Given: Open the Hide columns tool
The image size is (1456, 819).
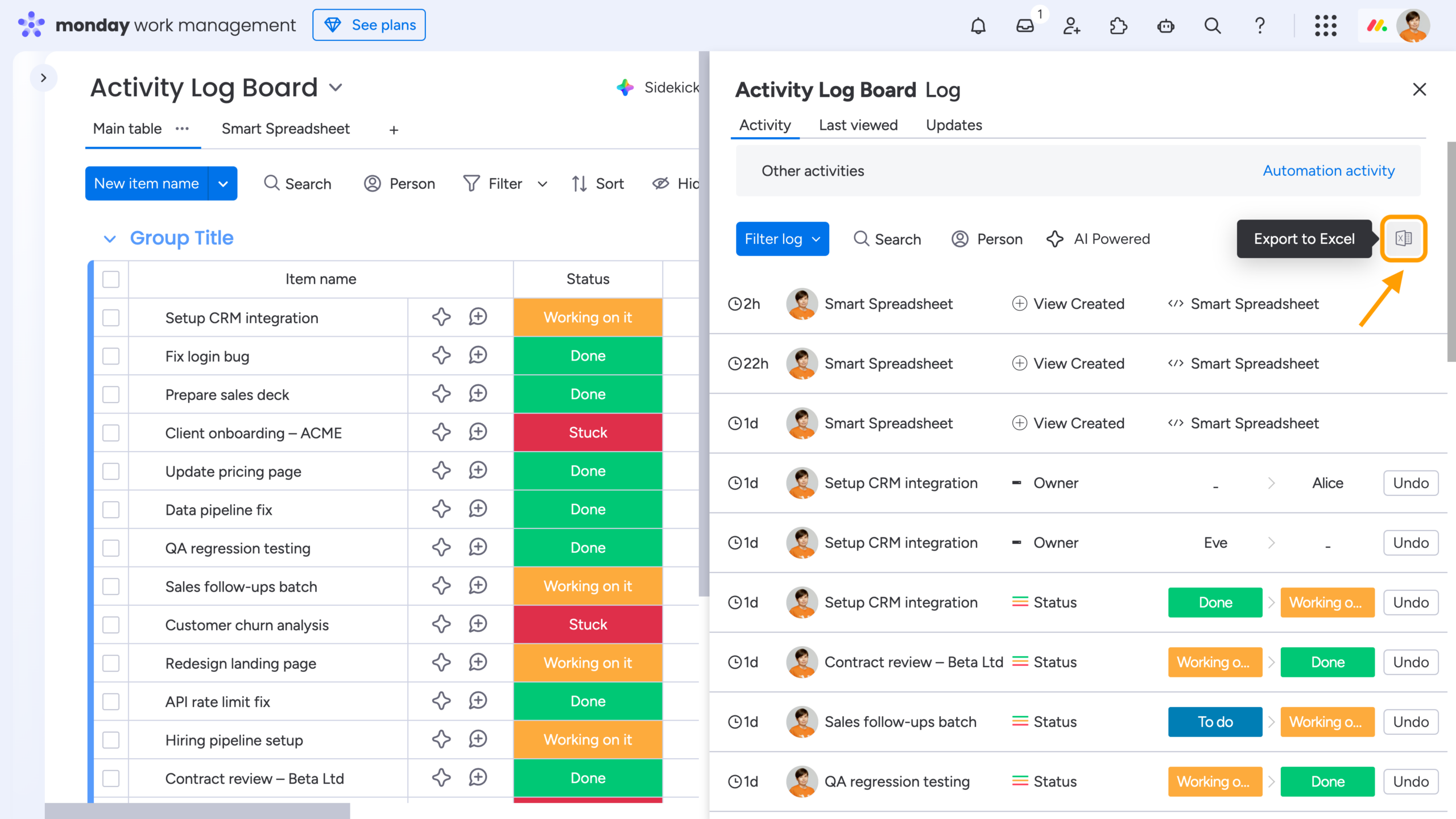Looking at the screenshot, I should pyautogui.click(x=675, y=184).
